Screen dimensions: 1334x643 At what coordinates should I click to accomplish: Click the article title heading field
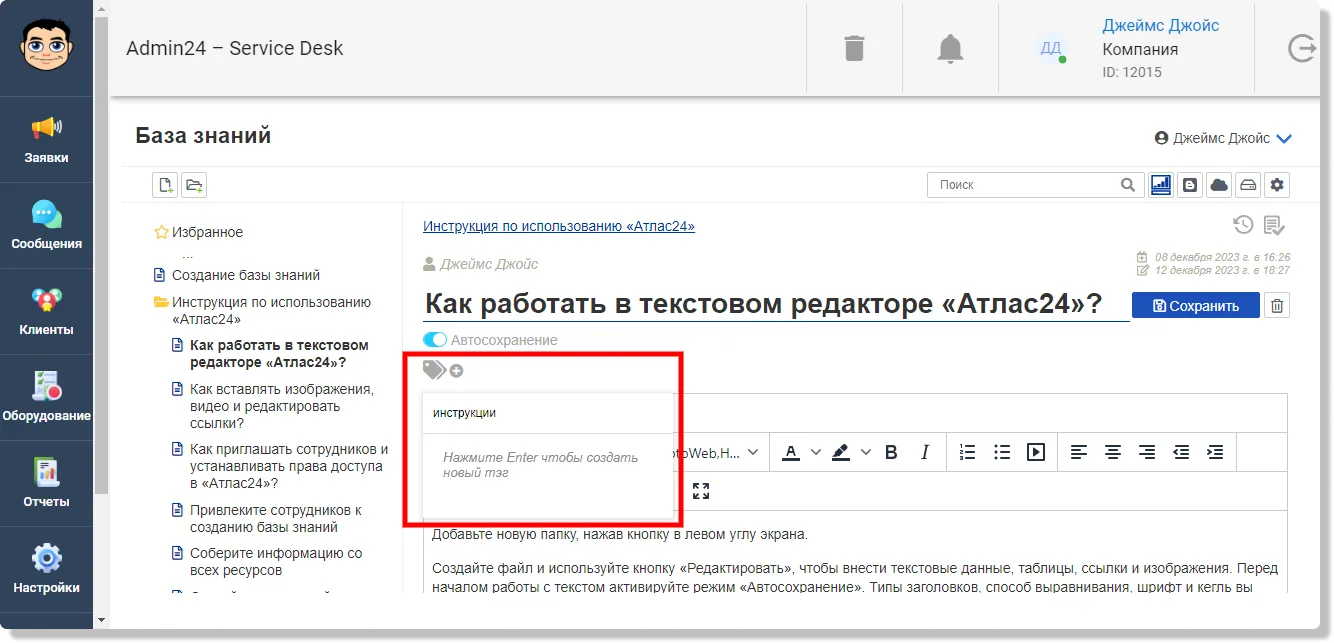776,304
